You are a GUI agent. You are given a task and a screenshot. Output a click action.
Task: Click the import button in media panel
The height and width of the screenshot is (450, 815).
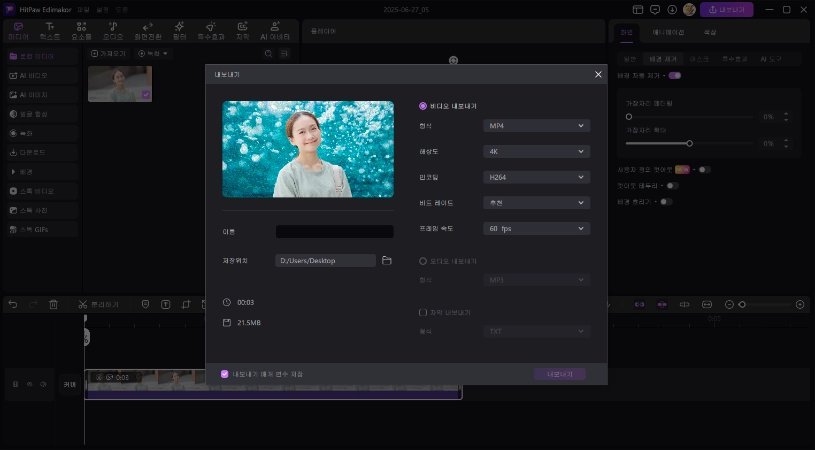click(x=109, y=54)
